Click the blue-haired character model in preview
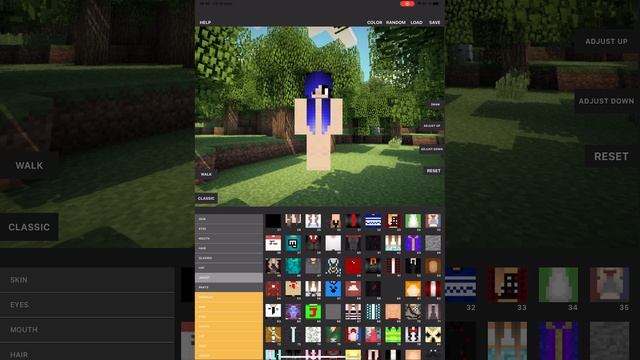Image resolution: width=640 pixels, height=360 pixels. tap(318, 121)
